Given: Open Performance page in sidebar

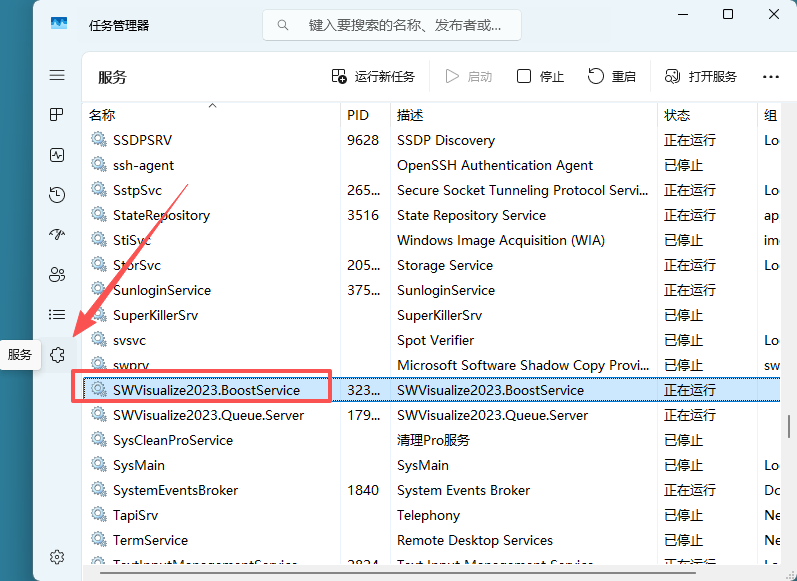Looking at the screenshot, I should [57, 155].
